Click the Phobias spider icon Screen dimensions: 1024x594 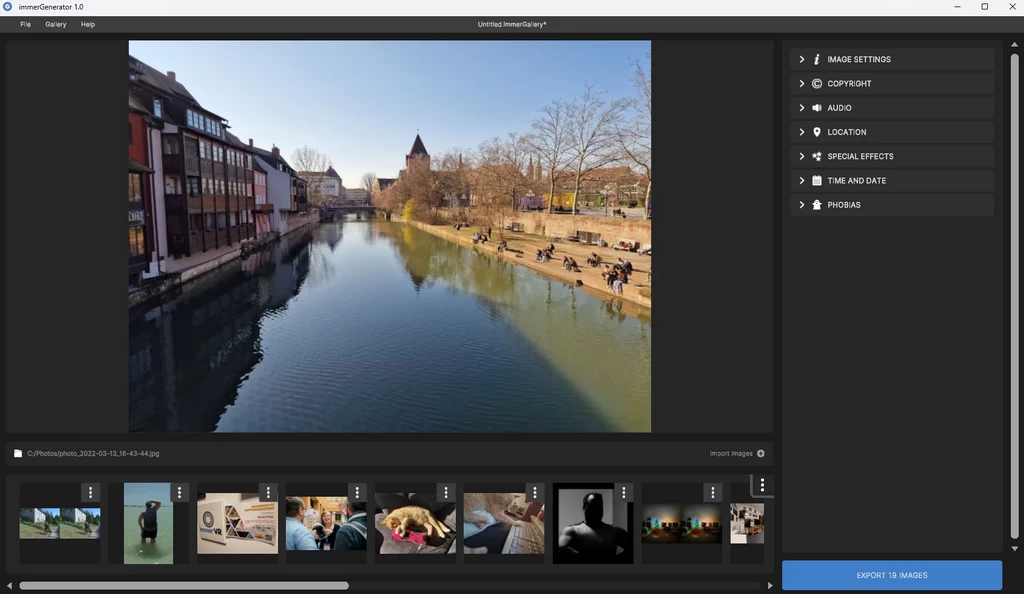point(816,205)
